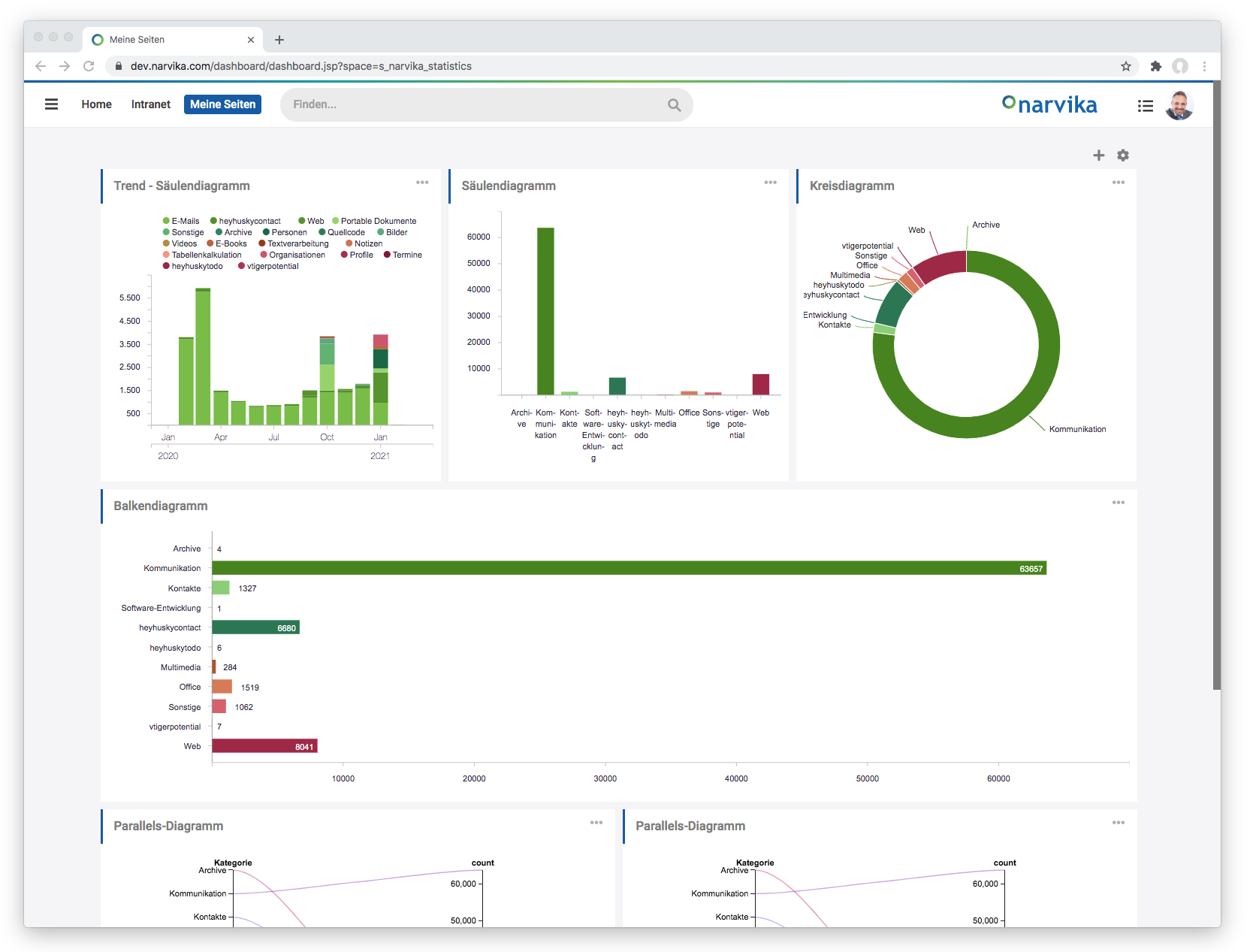Open options menu of Kreisdiagramm widget
The image size is (1250, 952).
coord(1119,183)
